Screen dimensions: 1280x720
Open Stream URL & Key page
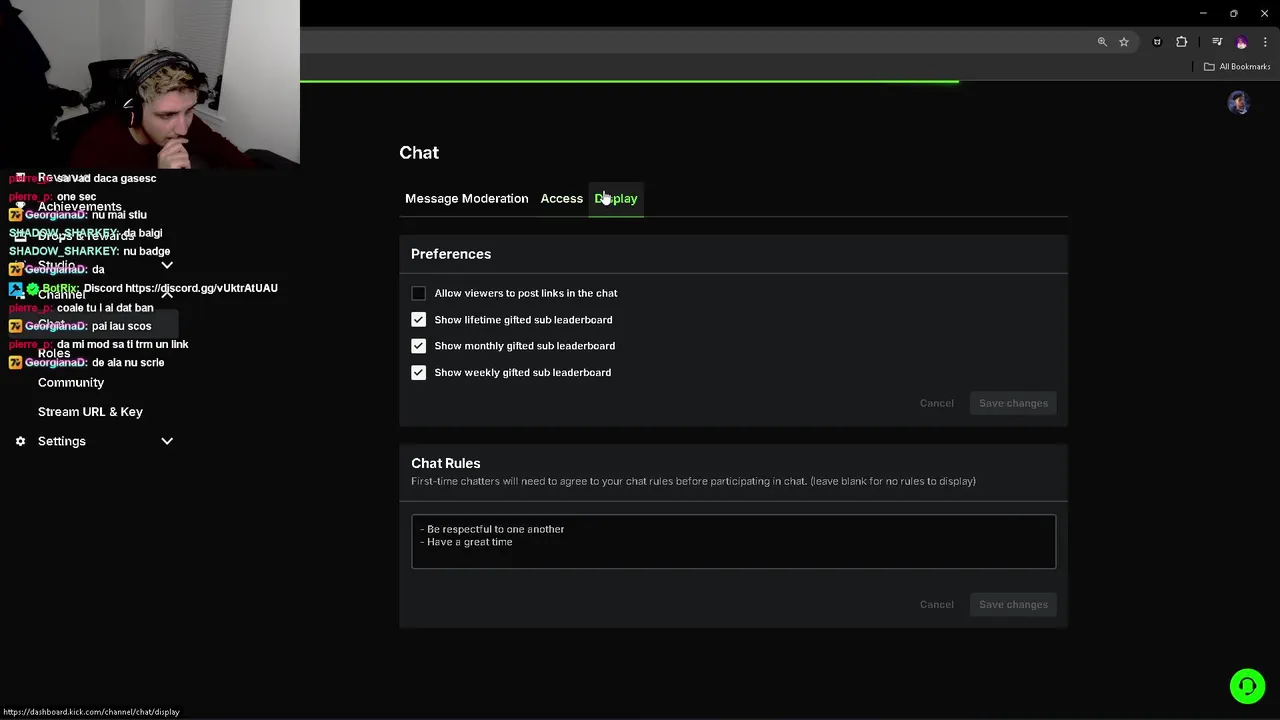tap(90, 412)
